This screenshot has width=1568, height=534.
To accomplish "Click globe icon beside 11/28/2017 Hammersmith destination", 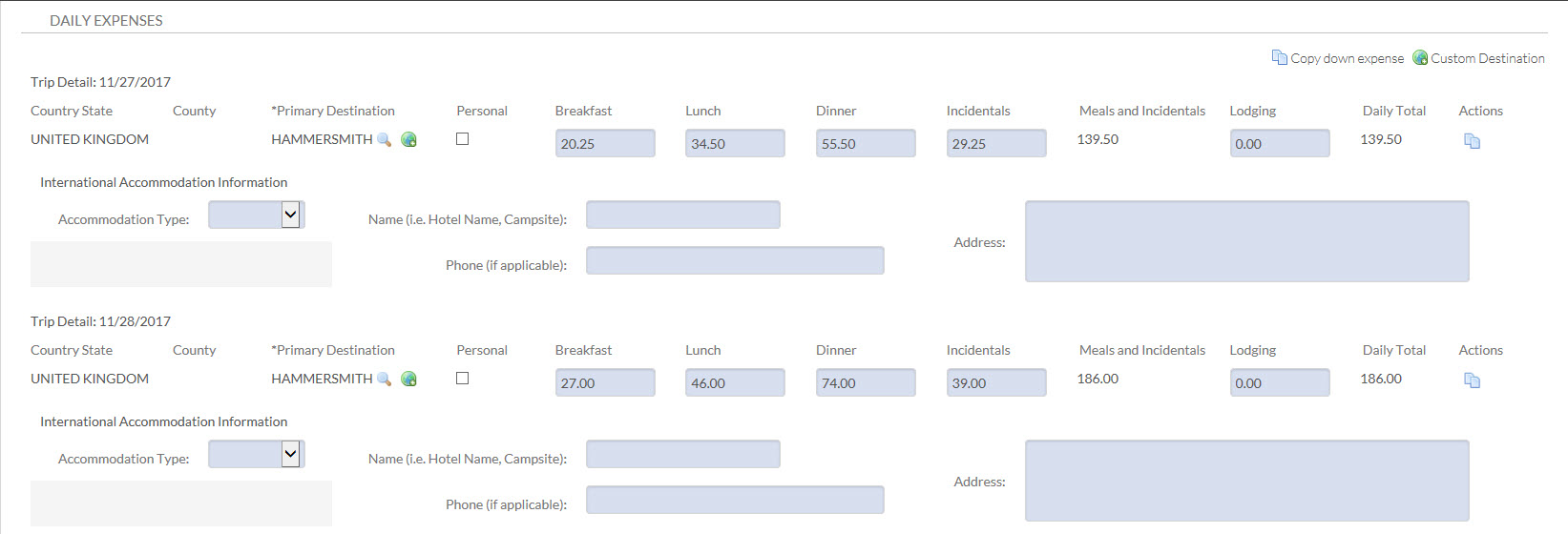I will [x=408, y=380].
